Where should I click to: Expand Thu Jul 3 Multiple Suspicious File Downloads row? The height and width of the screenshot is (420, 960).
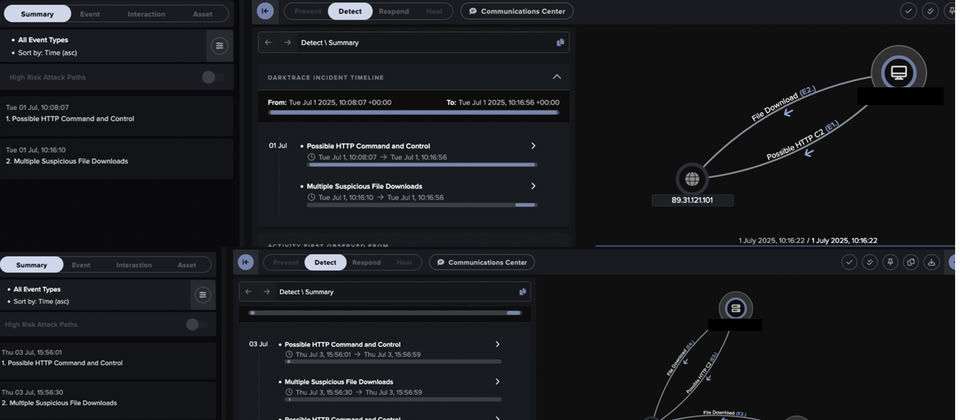click(497, 381)
